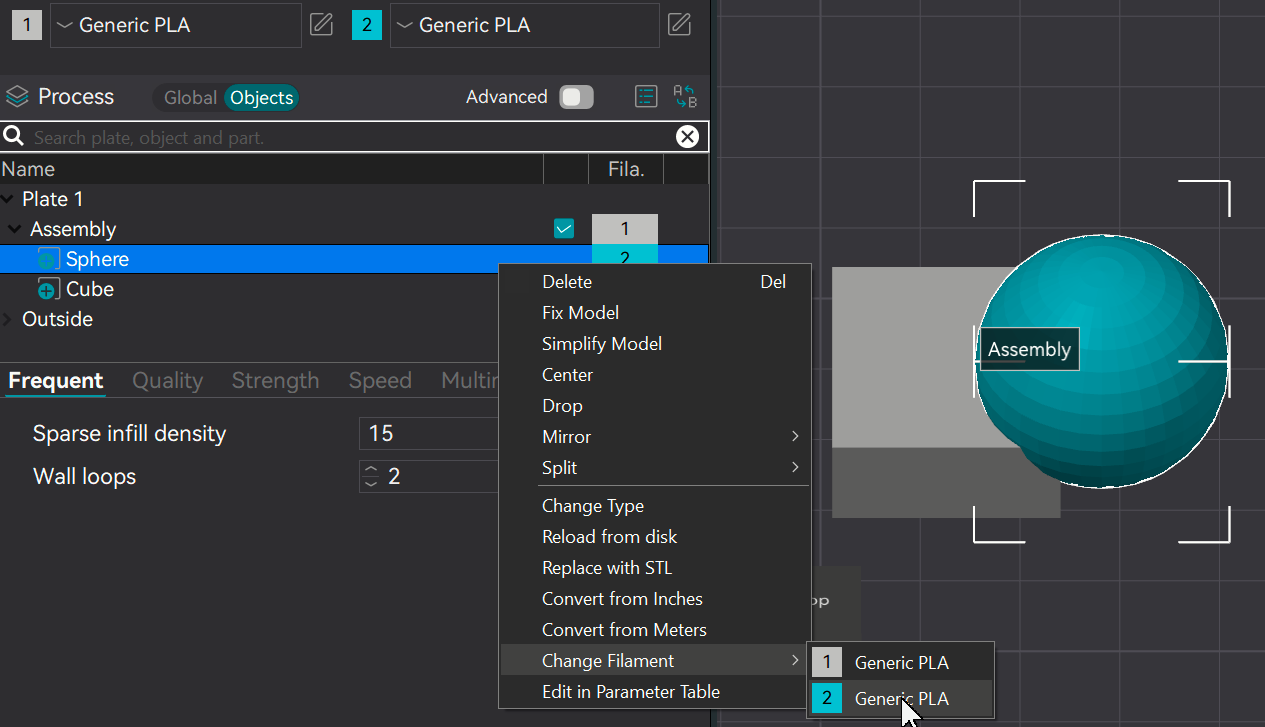Click the Assembly row filament cell showing 1
Viewport: 1265px width, 727px height.
[625, 229]
